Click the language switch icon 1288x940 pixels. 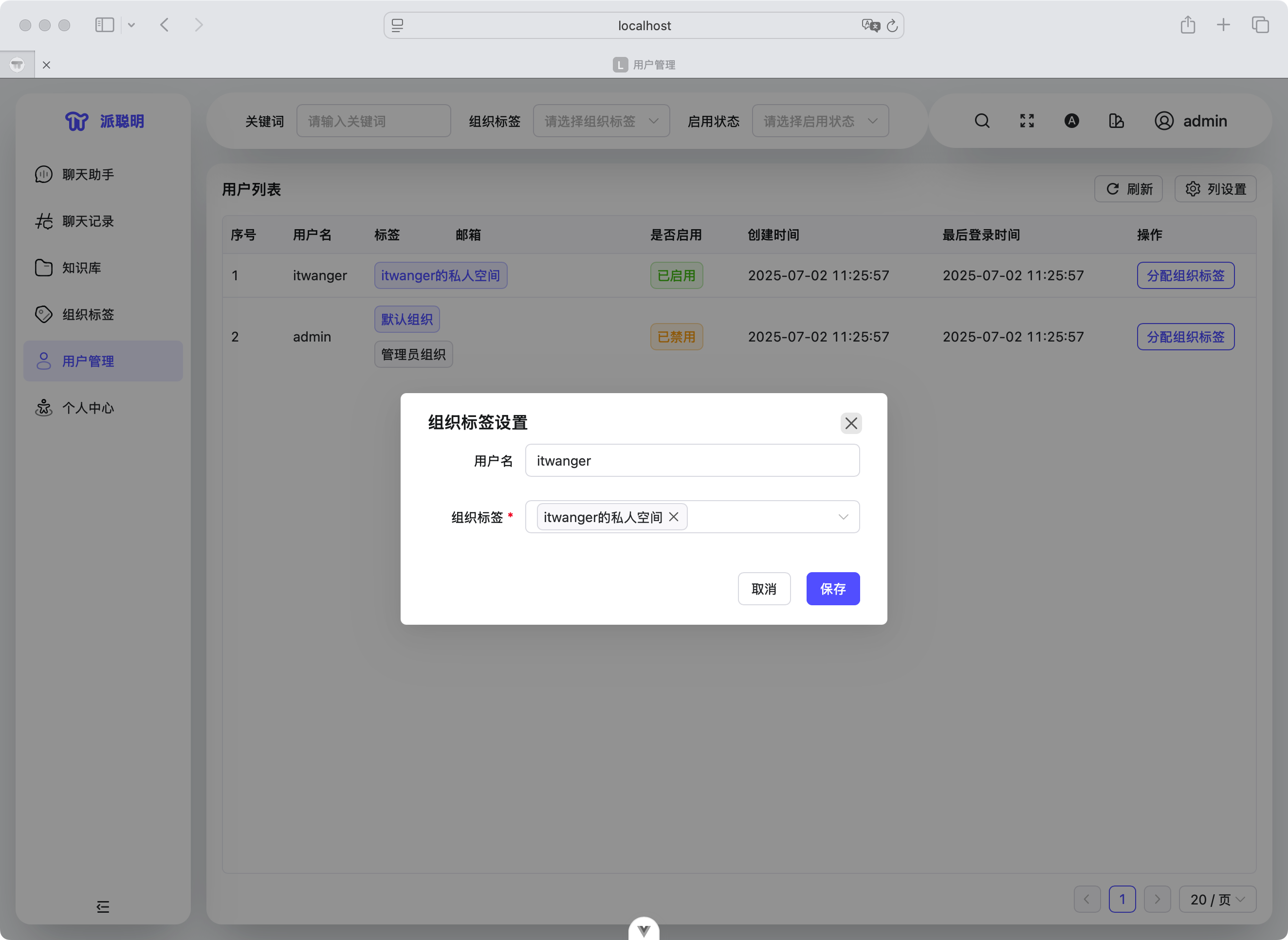[x=1071, y=121]
